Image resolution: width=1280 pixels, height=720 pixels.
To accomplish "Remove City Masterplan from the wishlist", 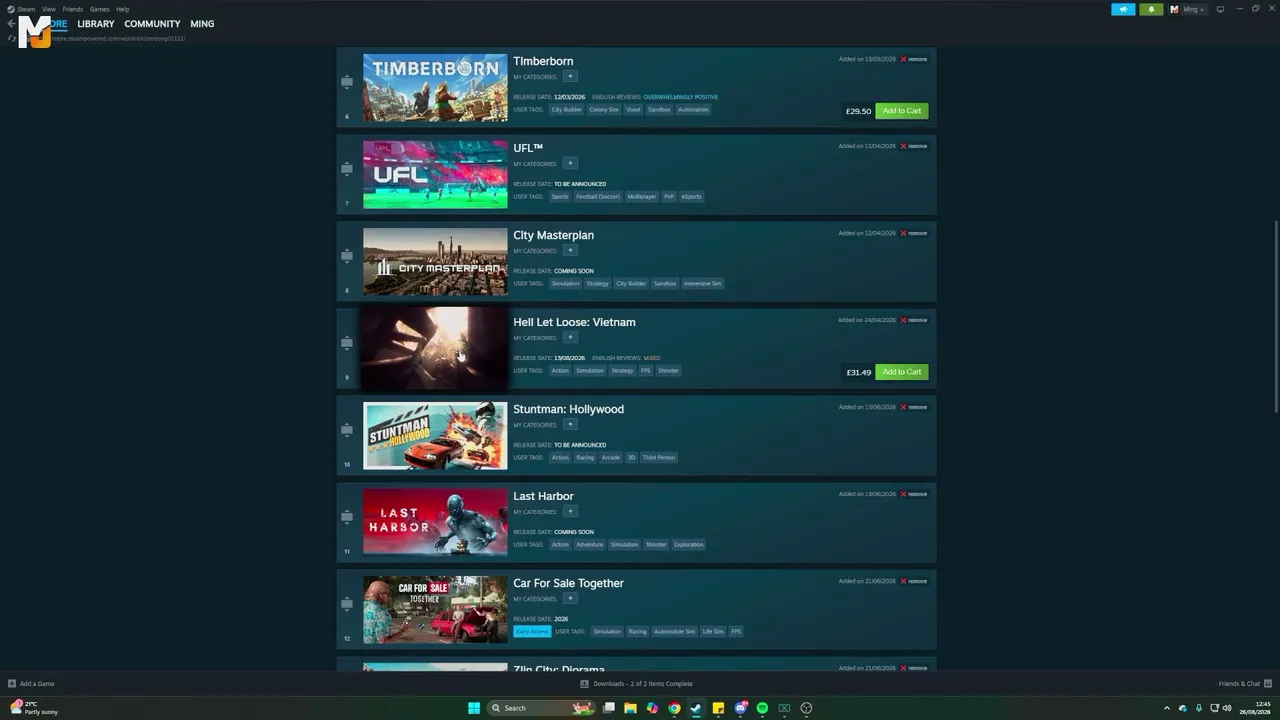I will (x=914, y=233).
